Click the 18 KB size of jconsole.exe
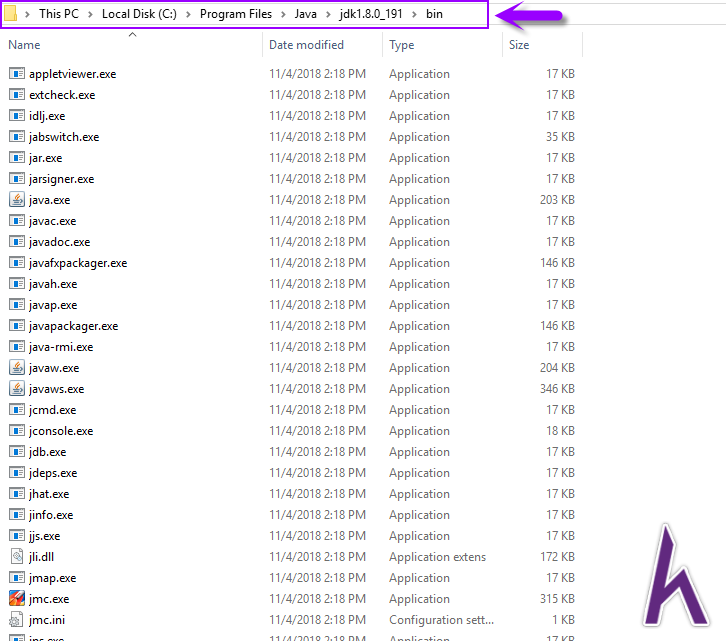Viewport: 726px width, 641px height. pos(560,430)
